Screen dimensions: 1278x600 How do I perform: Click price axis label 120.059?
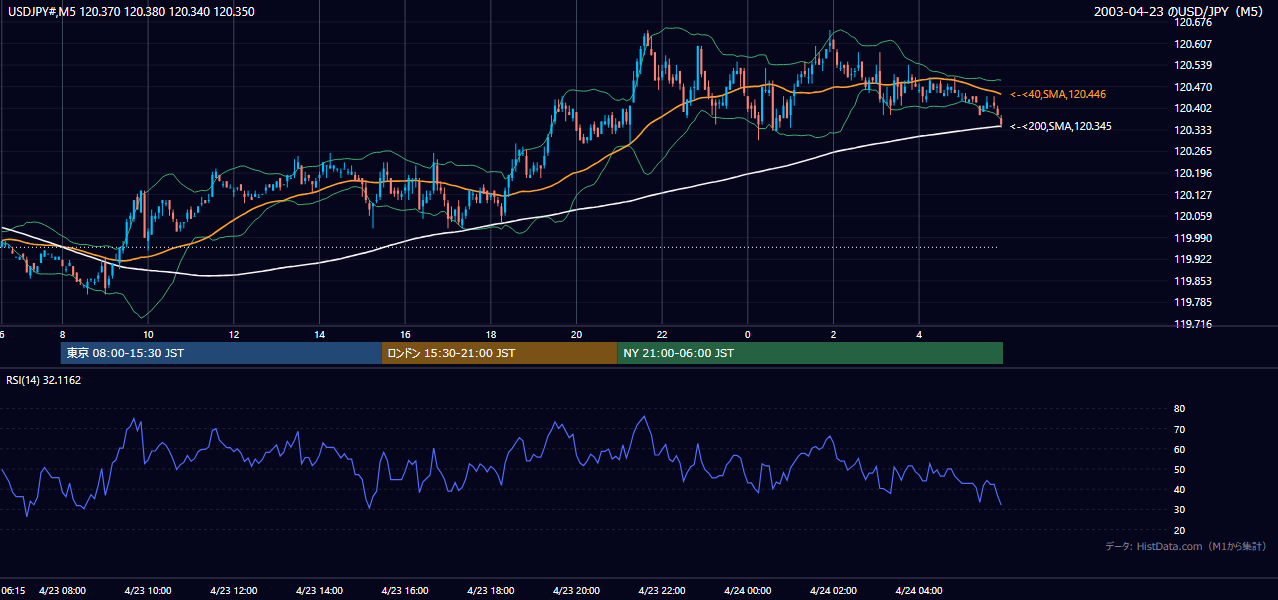(x=1194, y=216)
